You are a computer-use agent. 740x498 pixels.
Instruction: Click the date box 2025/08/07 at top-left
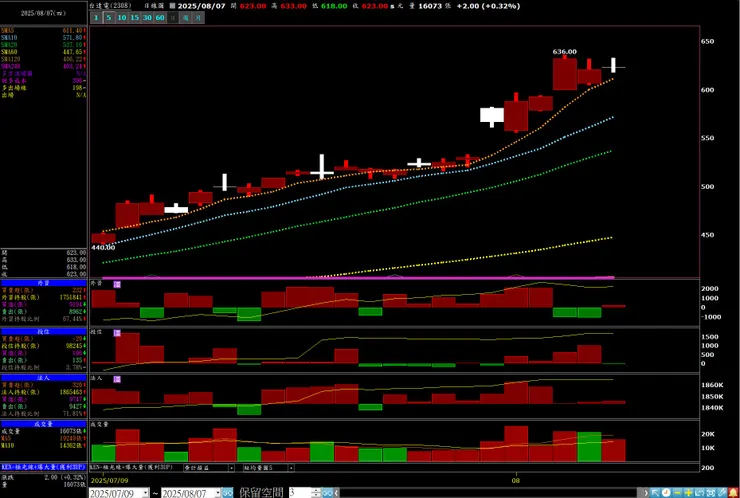coord(43,13)
